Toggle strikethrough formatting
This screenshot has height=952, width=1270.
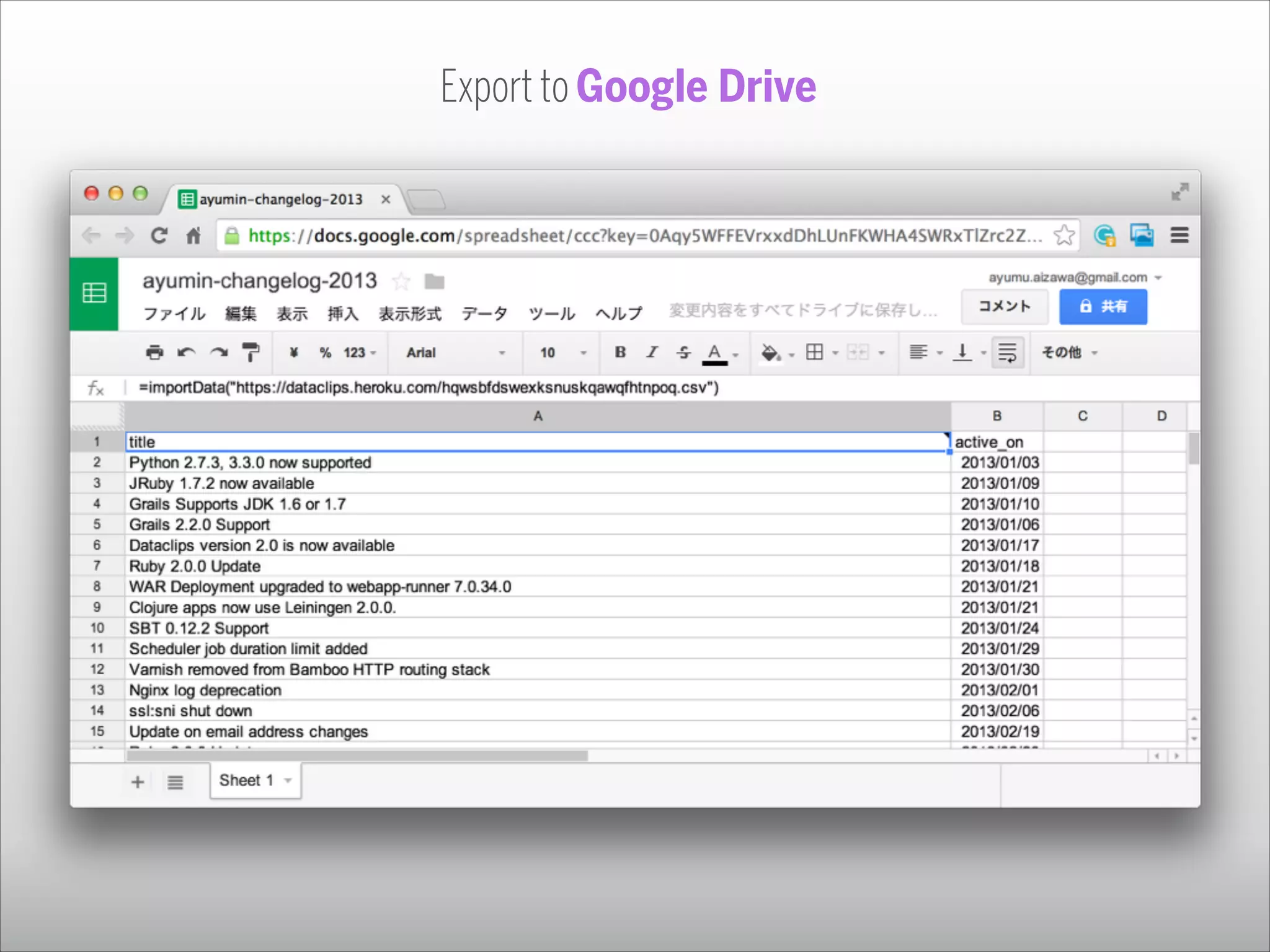point(683,352)
